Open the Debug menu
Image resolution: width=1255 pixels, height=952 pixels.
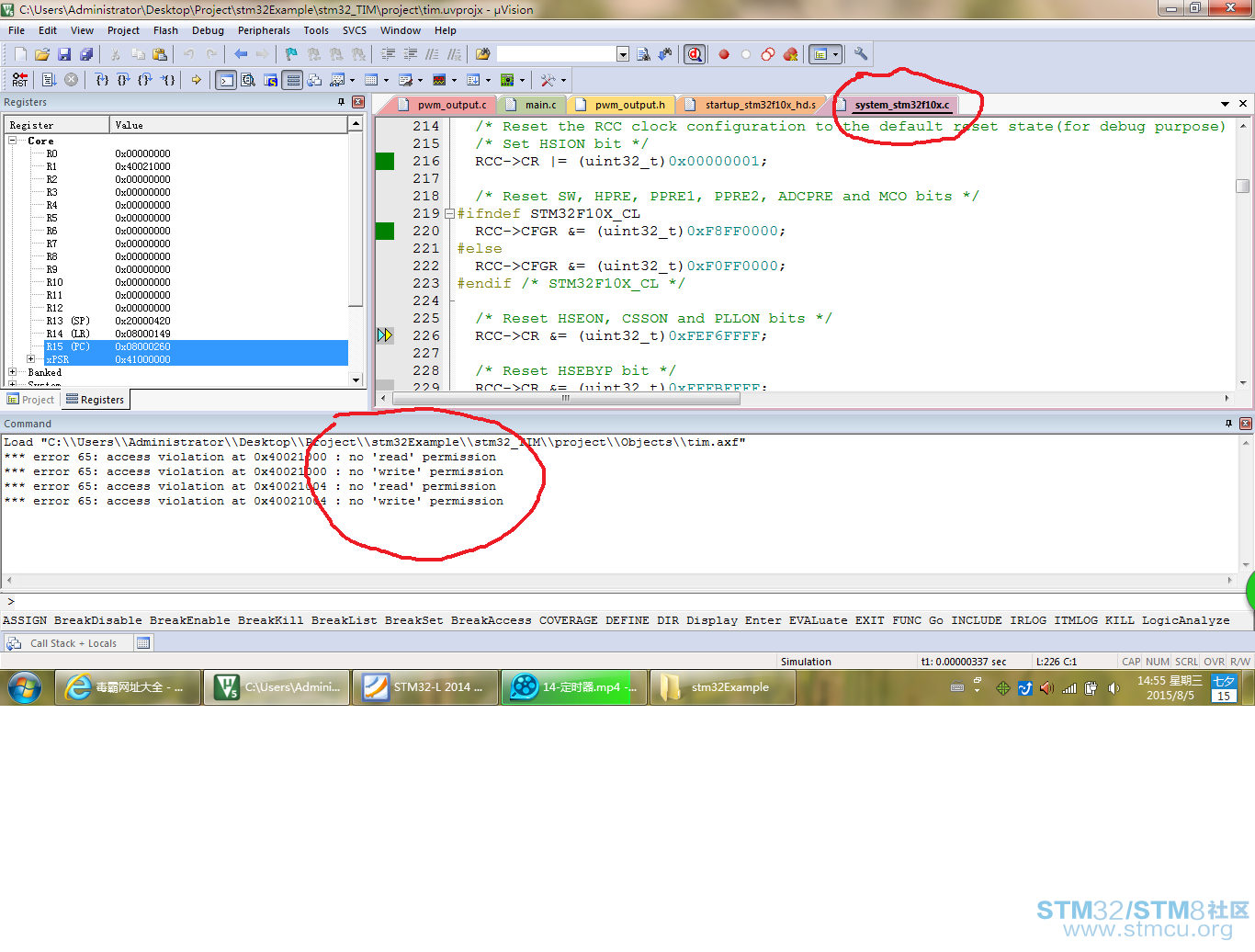[x=208, y=30]
